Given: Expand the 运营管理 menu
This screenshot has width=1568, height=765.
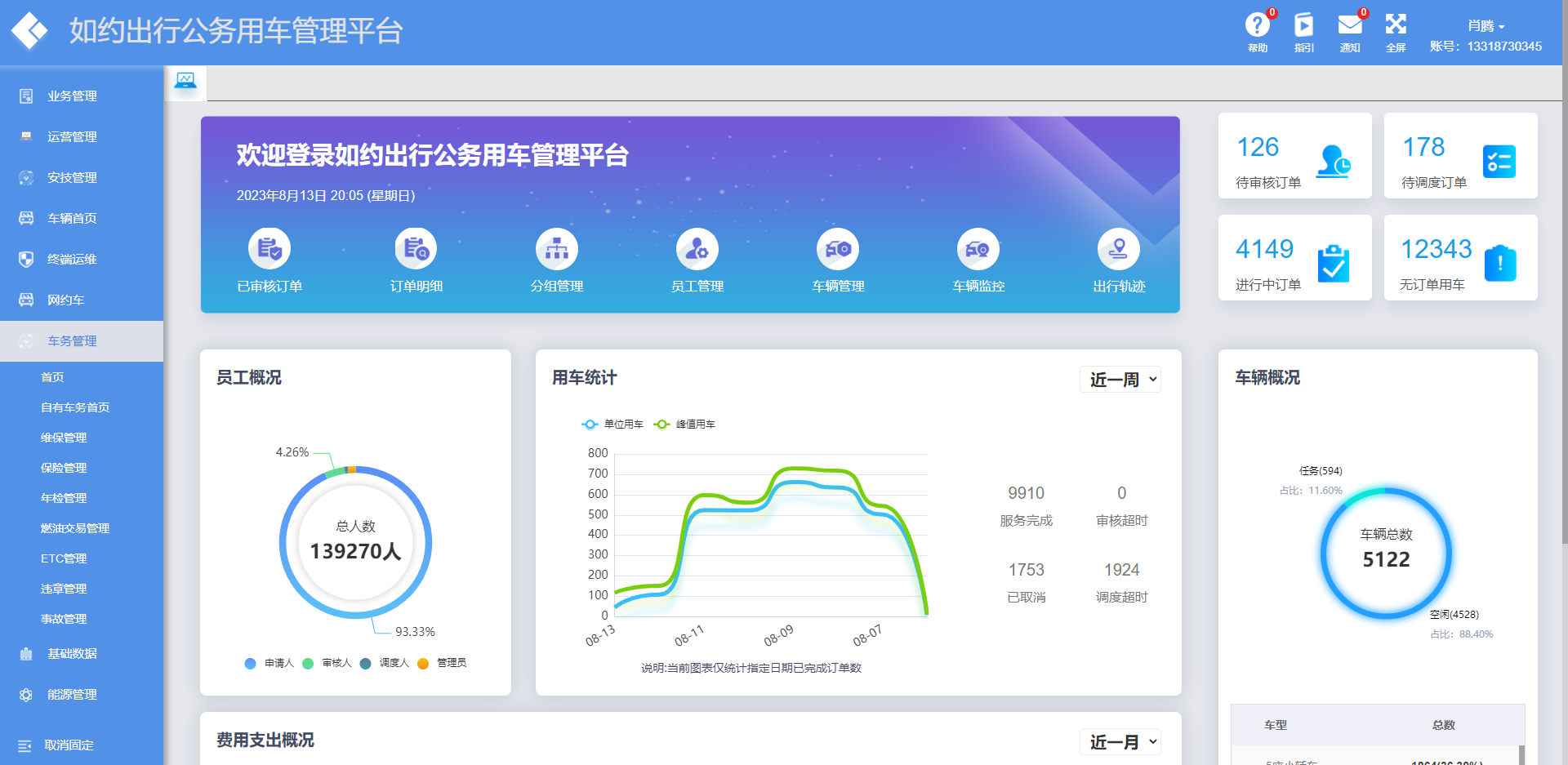Looking at the screenshot, I should (x=82, y=136).
